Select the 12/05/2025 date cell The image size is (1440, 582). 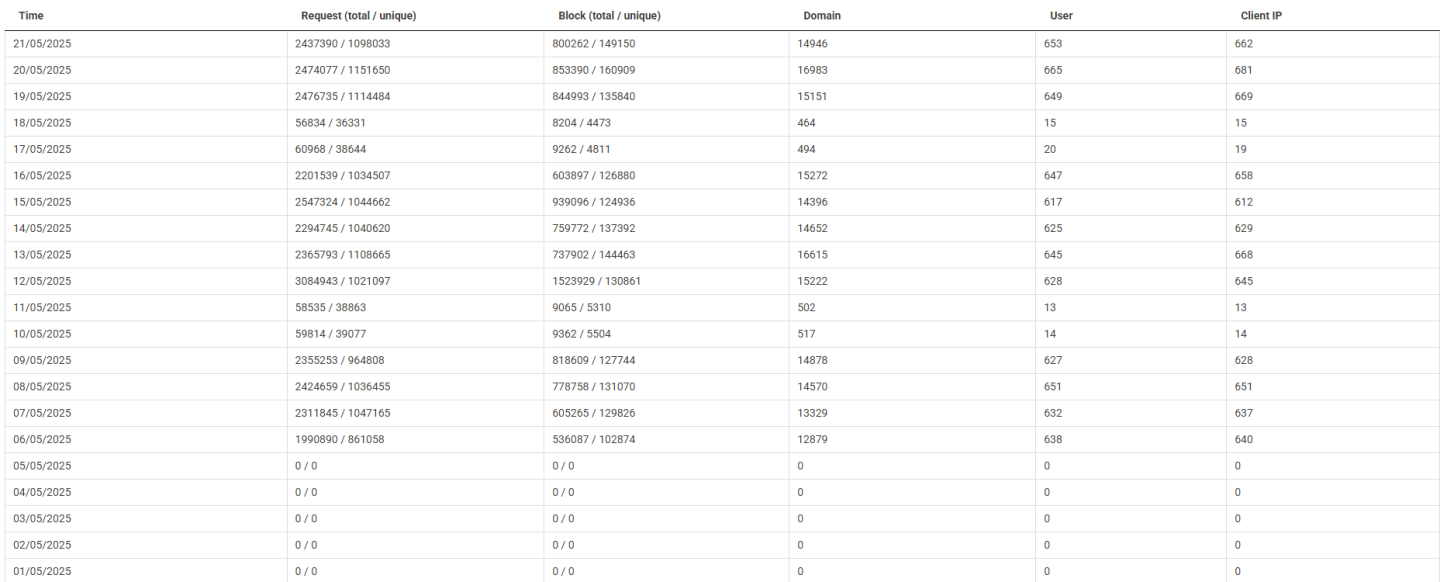(42, 281)
